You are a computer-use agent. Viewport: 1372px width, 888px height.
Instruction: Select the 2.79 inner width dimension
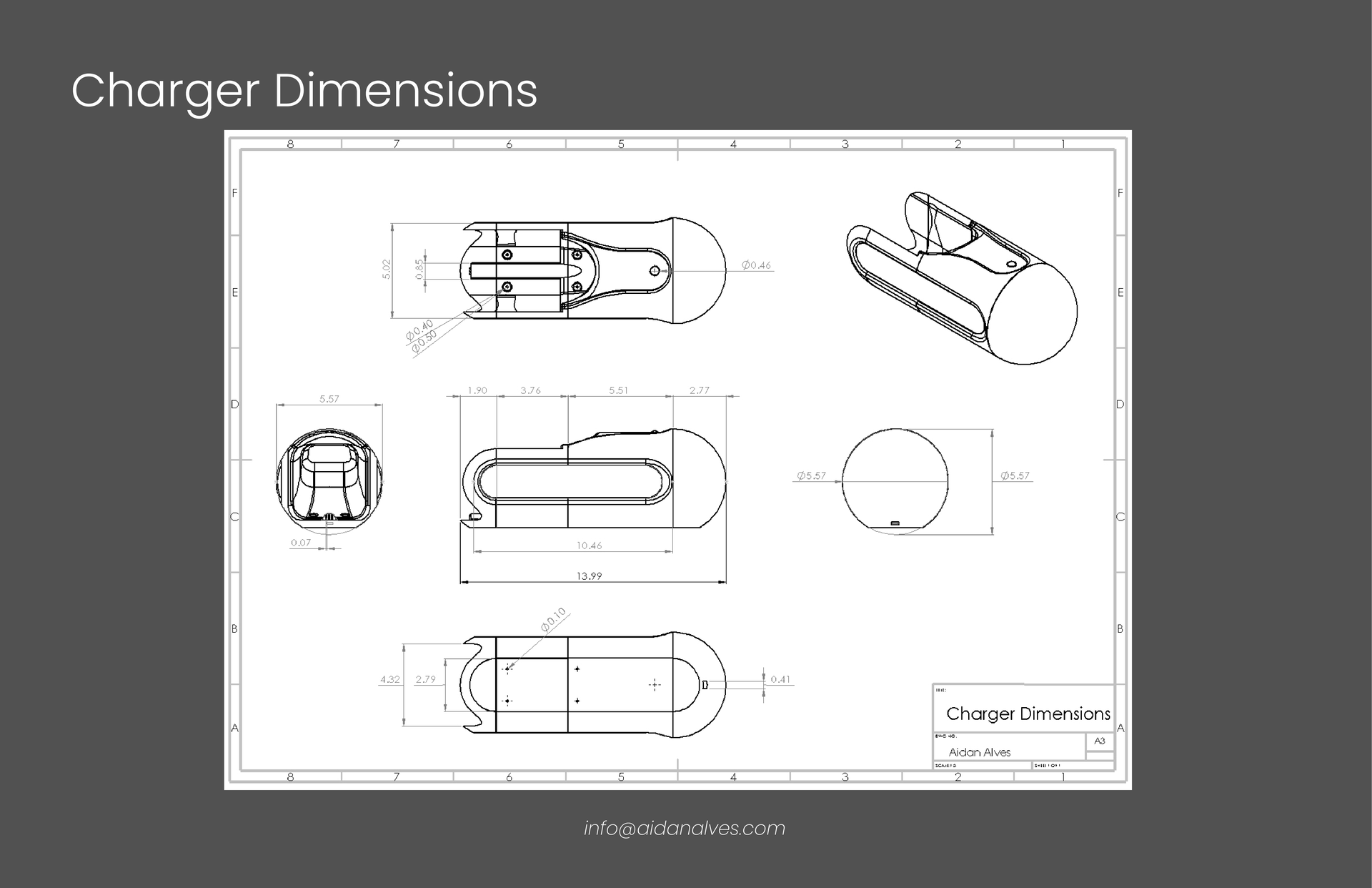(425, 679)
